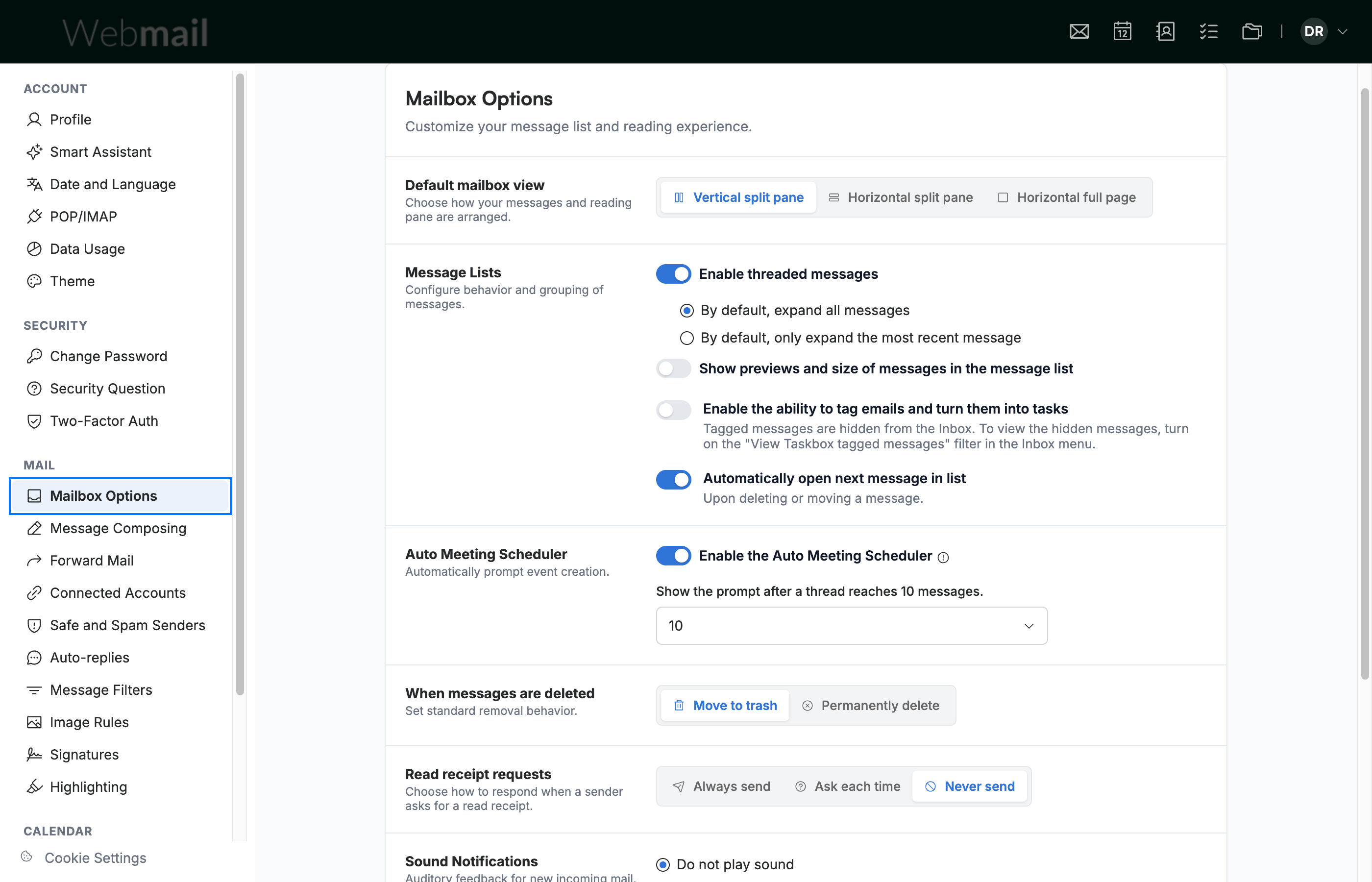Click the Theme palette icon
The width and height of the screenshot is (1372, 882).
click(34, 281)
